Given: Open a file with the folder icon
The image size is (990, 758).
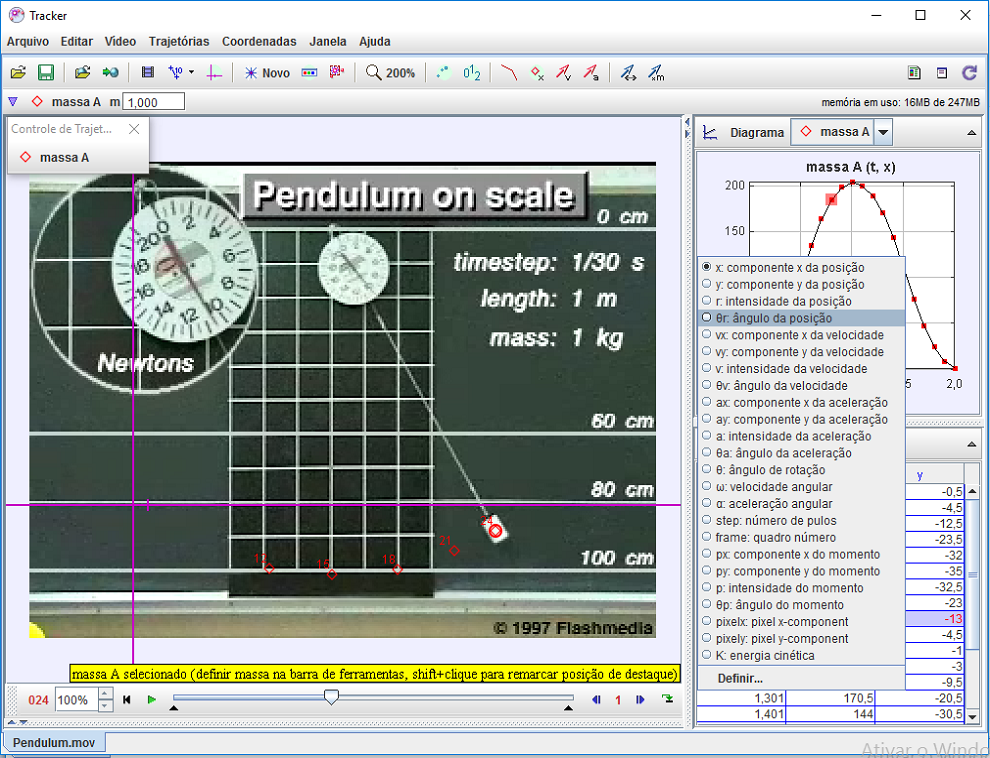Looking at the screenshot, I should [x=18, y=73].
